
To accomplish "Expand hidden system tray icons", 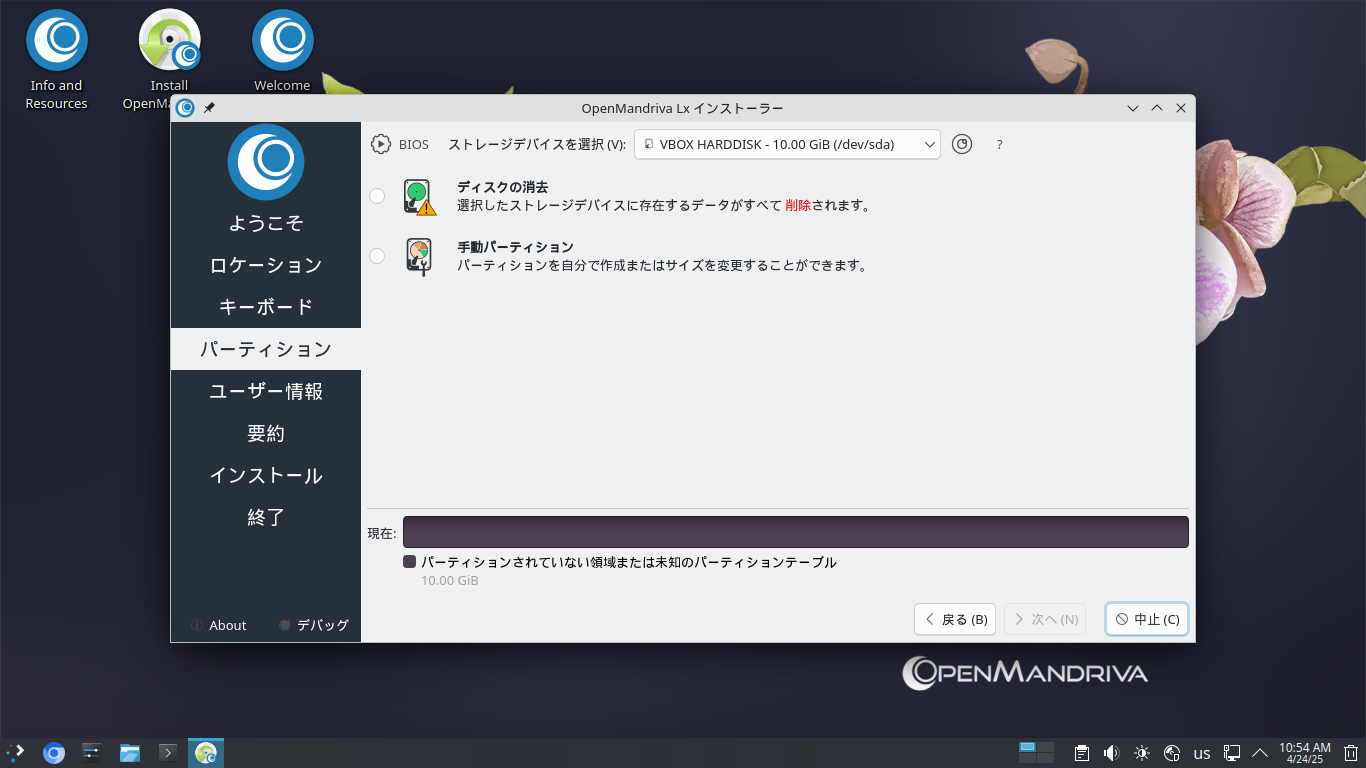I will click(x=1260, y=753).
